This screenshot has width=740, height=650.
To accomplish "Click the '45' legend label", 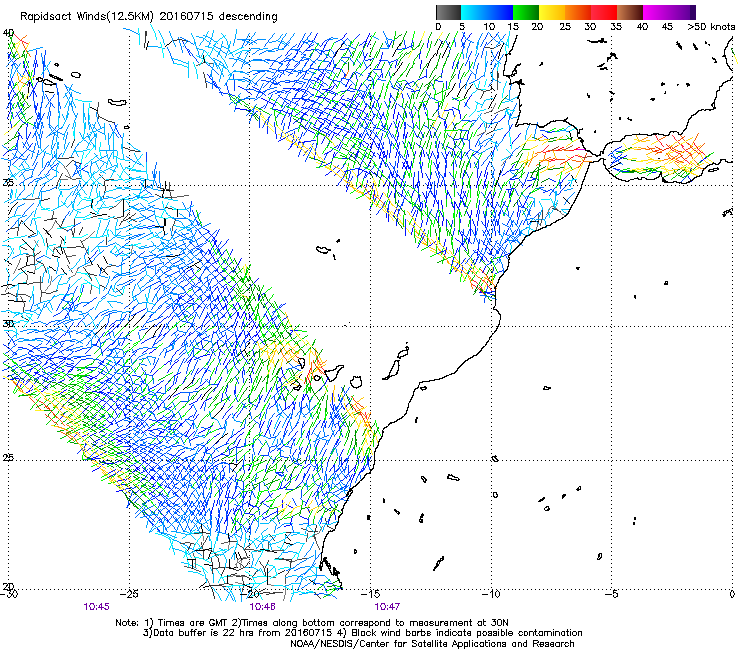I will click(666, 27).
